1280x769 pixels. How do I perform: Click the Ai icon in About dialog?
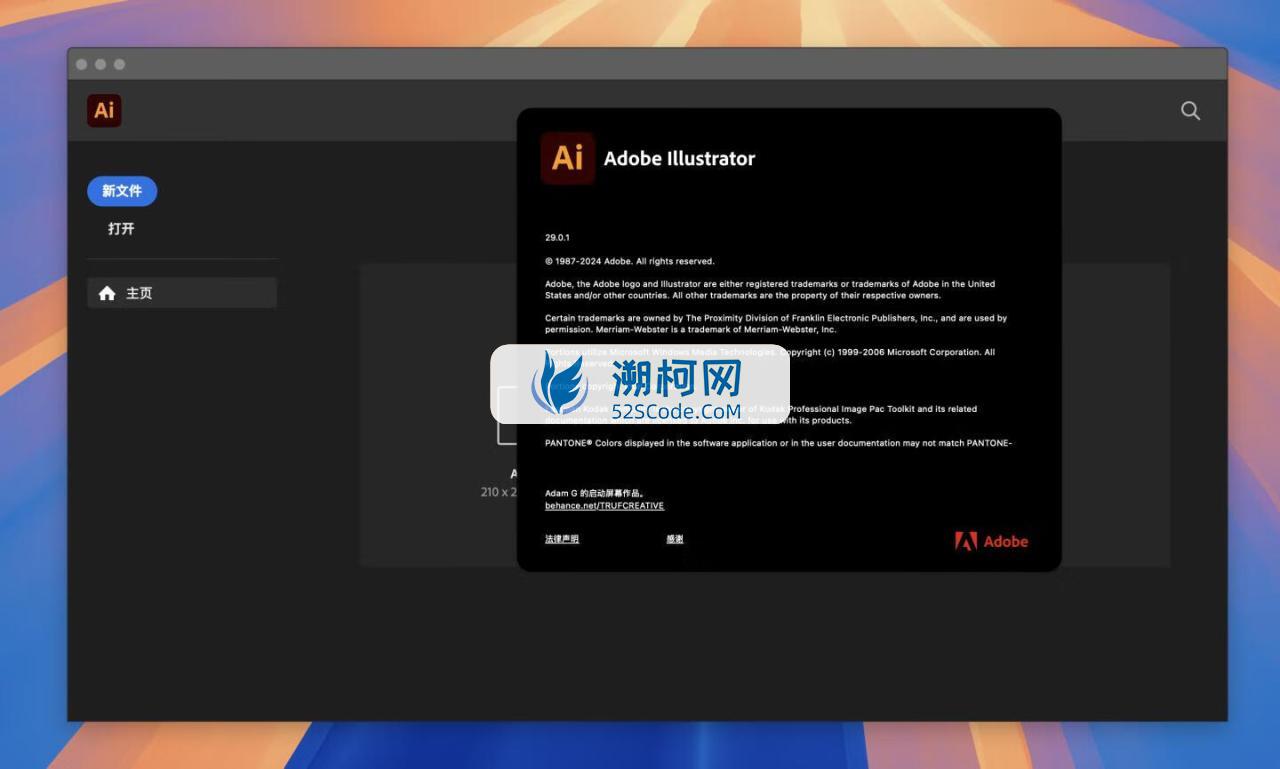567,158
